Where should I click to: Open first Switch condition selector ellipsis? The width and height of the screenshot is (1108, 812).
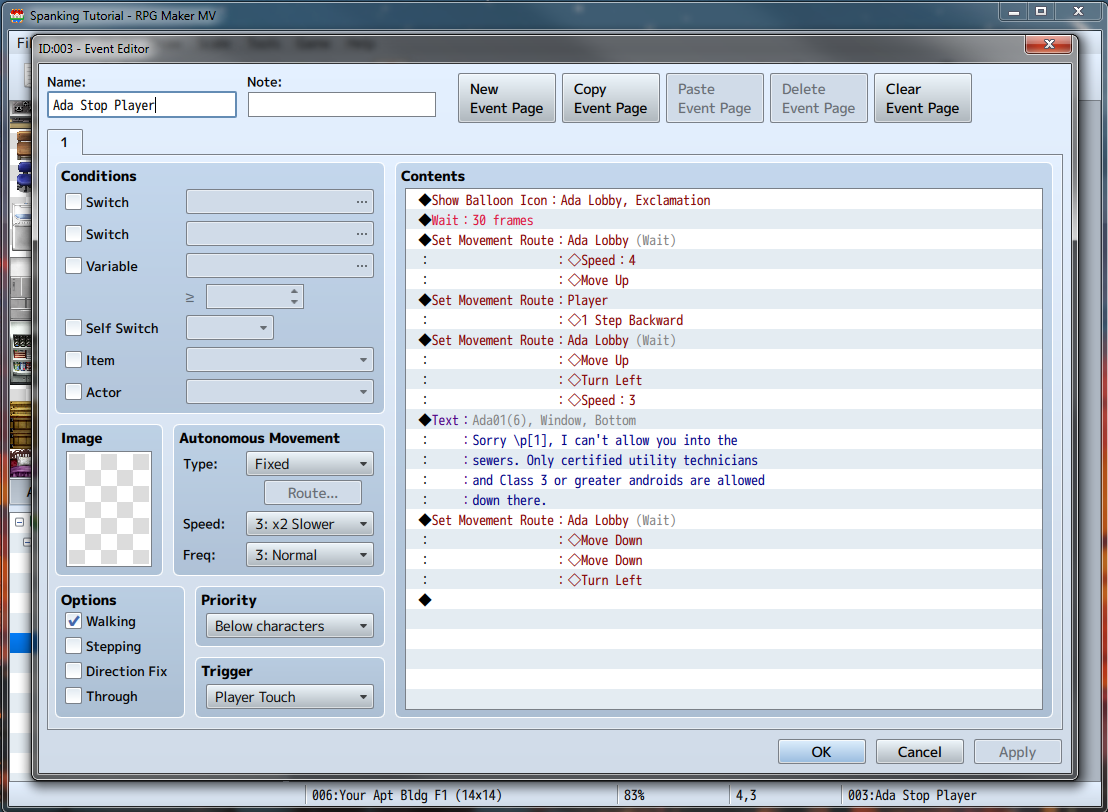click(x=361, y=201)
